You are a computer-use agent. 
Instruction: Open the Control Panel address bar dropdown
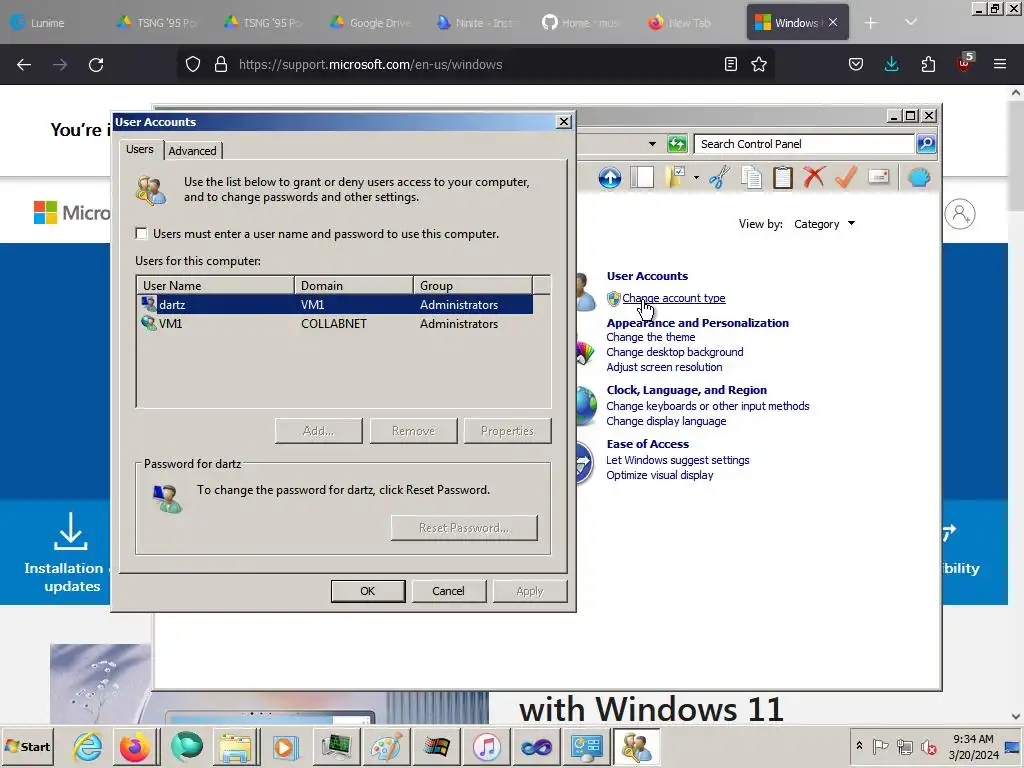coord(652,144)
